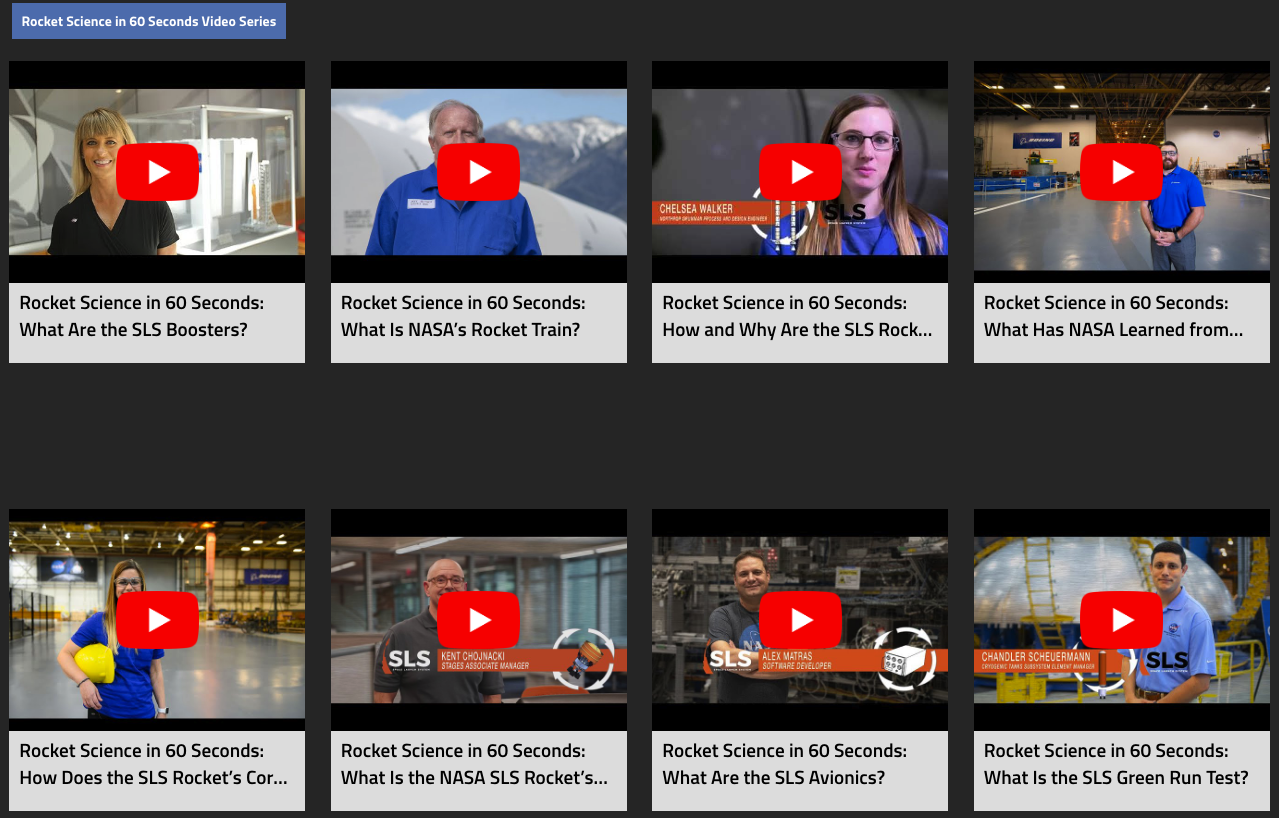
Task: Play the Kent Chojnacki video
Action: pyautogui.click(x=479, y=620)
